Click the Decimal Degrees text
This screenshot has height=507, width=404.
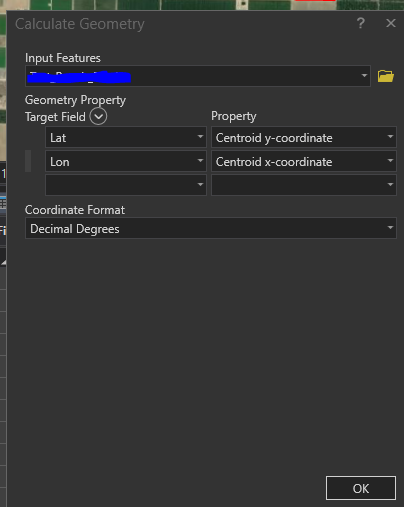[75, 229]
